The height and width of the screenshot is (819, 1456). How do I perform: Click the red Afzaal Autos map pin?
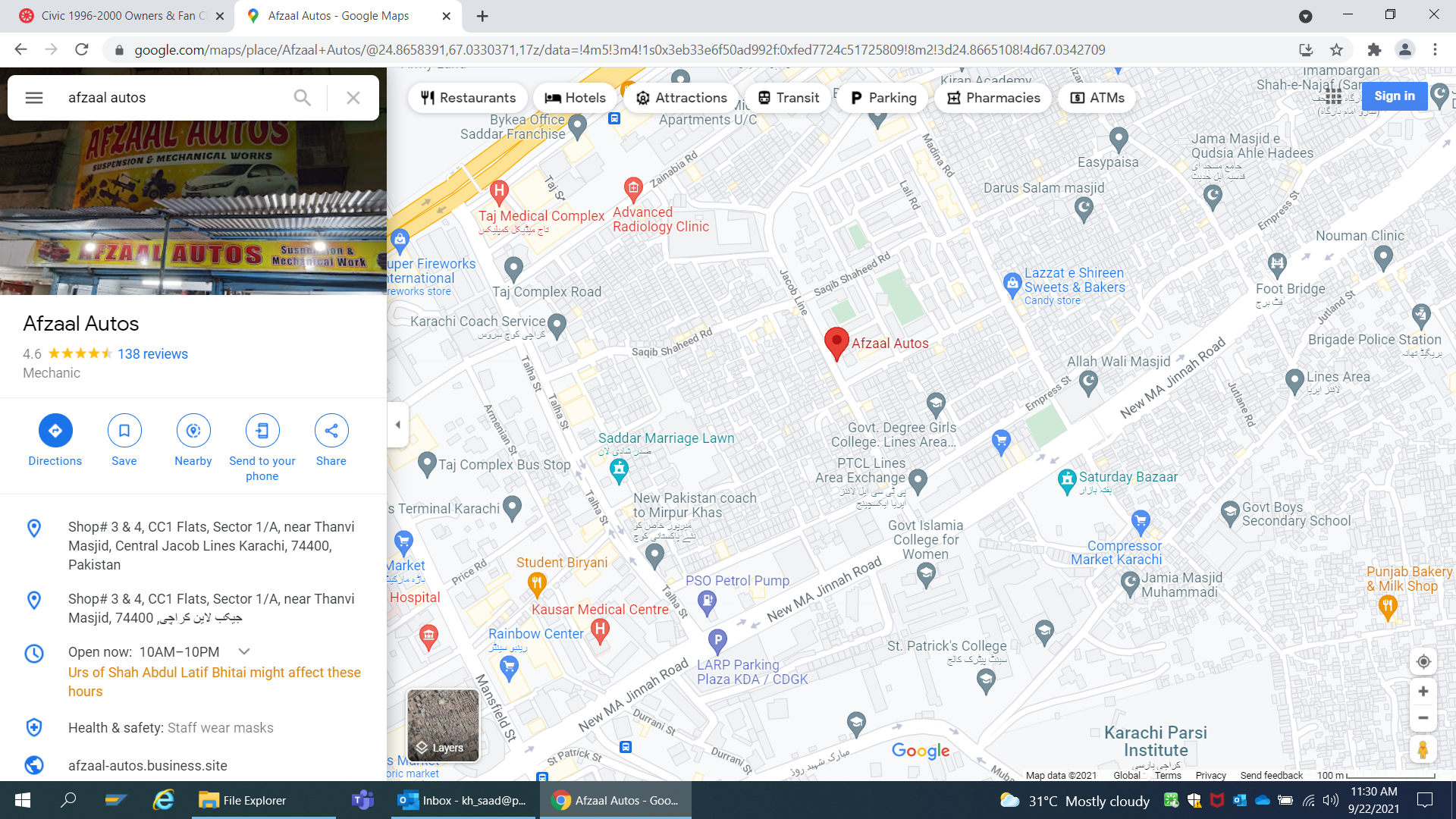[x=836, y=344]
